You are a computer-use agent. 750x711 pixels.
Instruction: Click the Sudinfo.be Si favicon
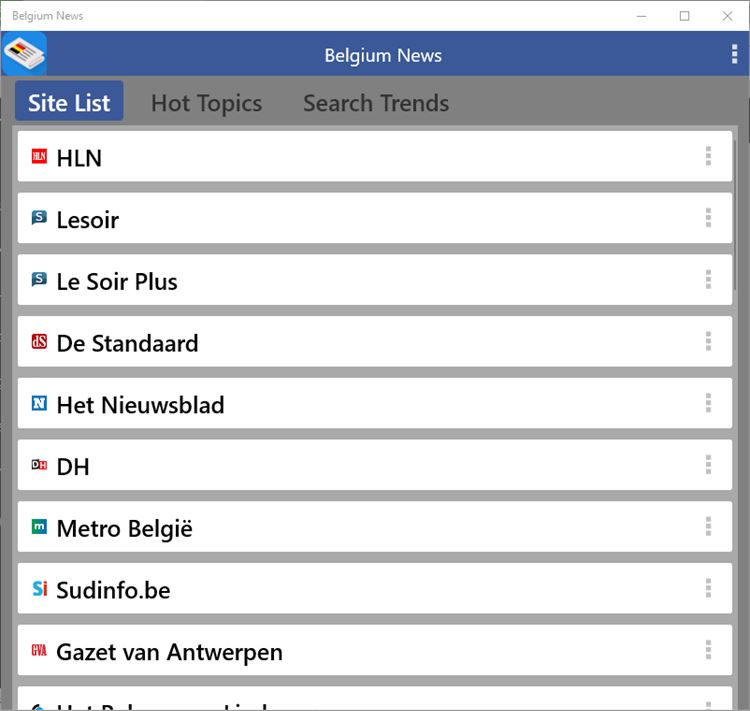point(39,589)
